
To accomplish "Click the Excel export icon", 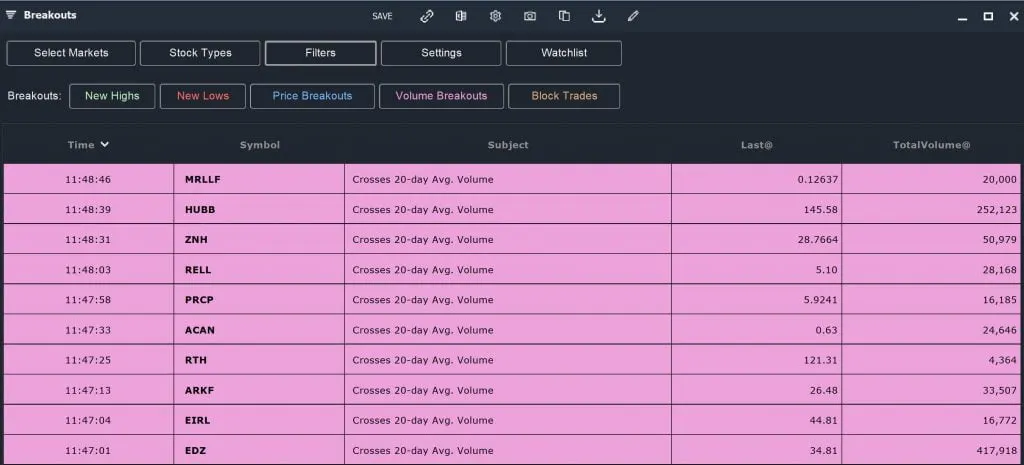I will tap(461, 16).
